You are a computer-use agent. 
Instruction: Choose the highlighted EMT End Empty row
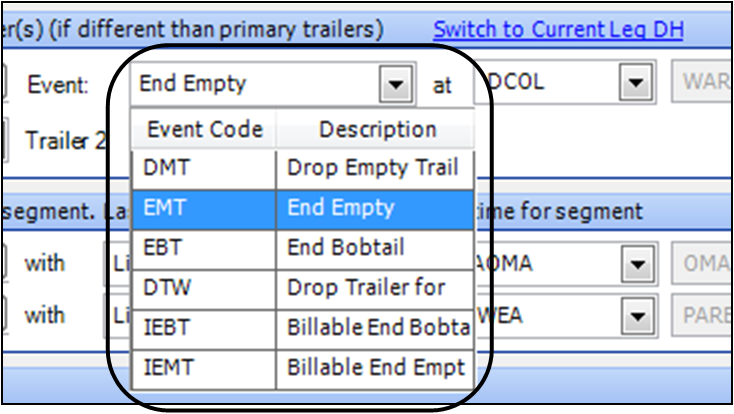pos(301,209)
